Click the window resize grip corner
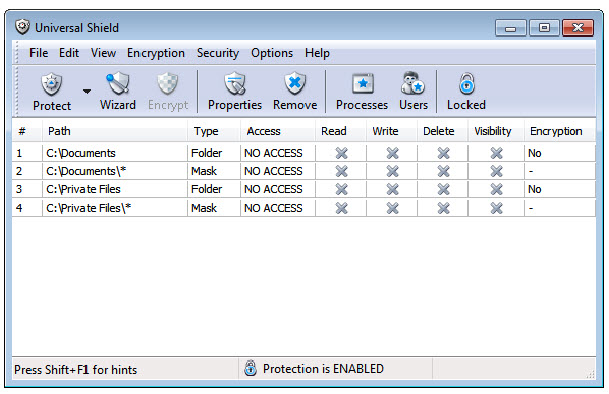This screenshot has width=609, height=394. tap(590, 375)
